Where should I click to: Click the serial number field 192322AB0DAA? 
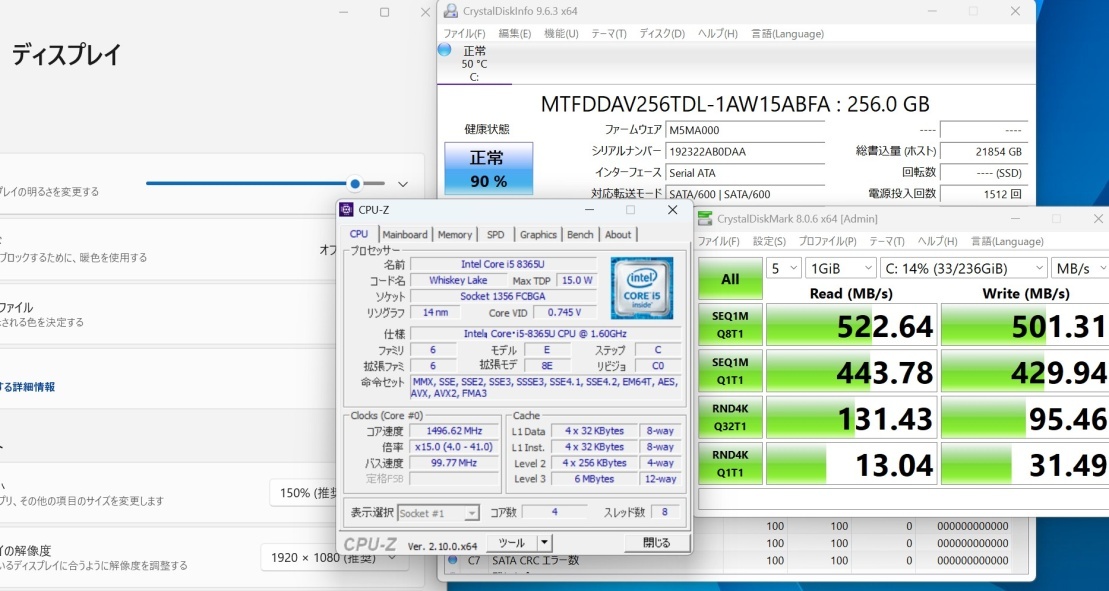745,151
